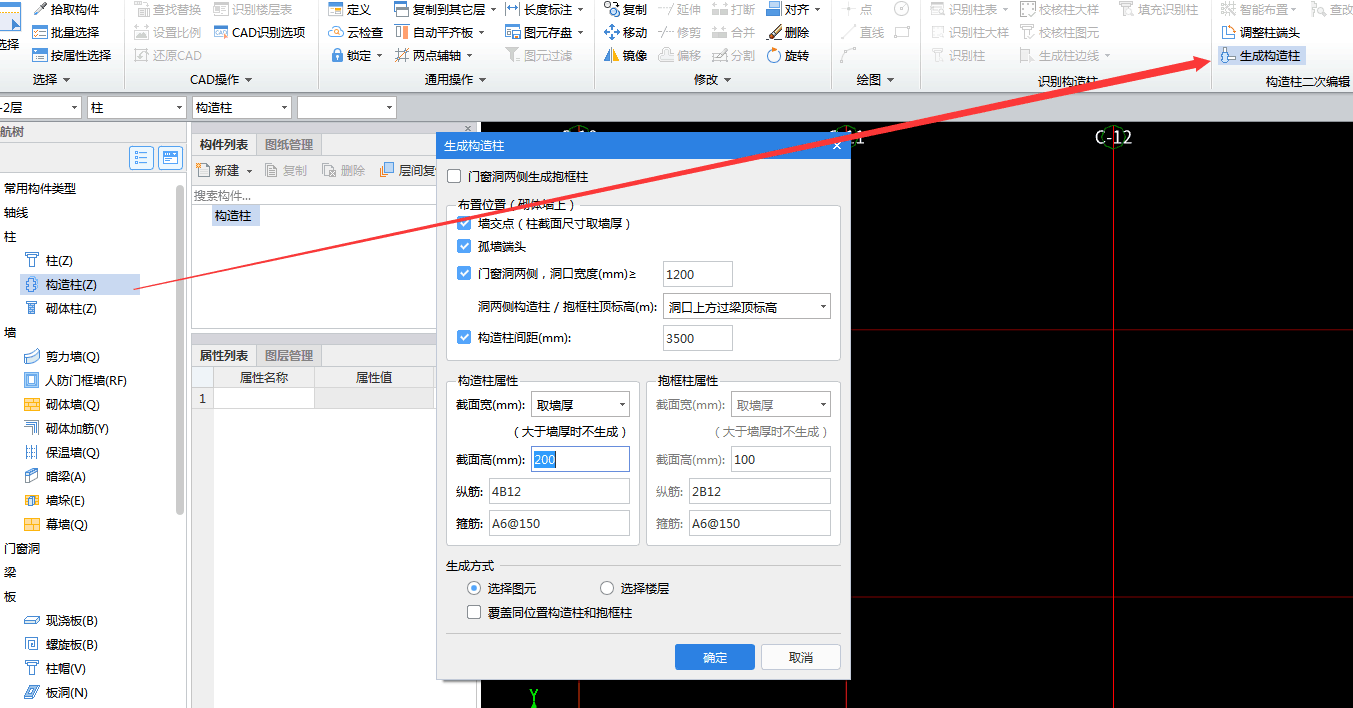
Task: Click the 构造柱 纵筋 field 4B12
Action: click(559, 491)
